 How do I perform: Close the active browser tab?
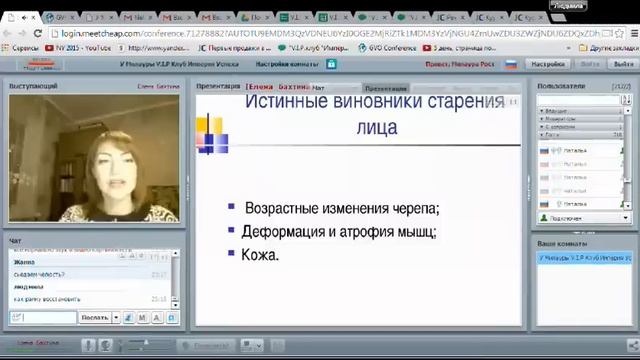(x=33, y=18)
